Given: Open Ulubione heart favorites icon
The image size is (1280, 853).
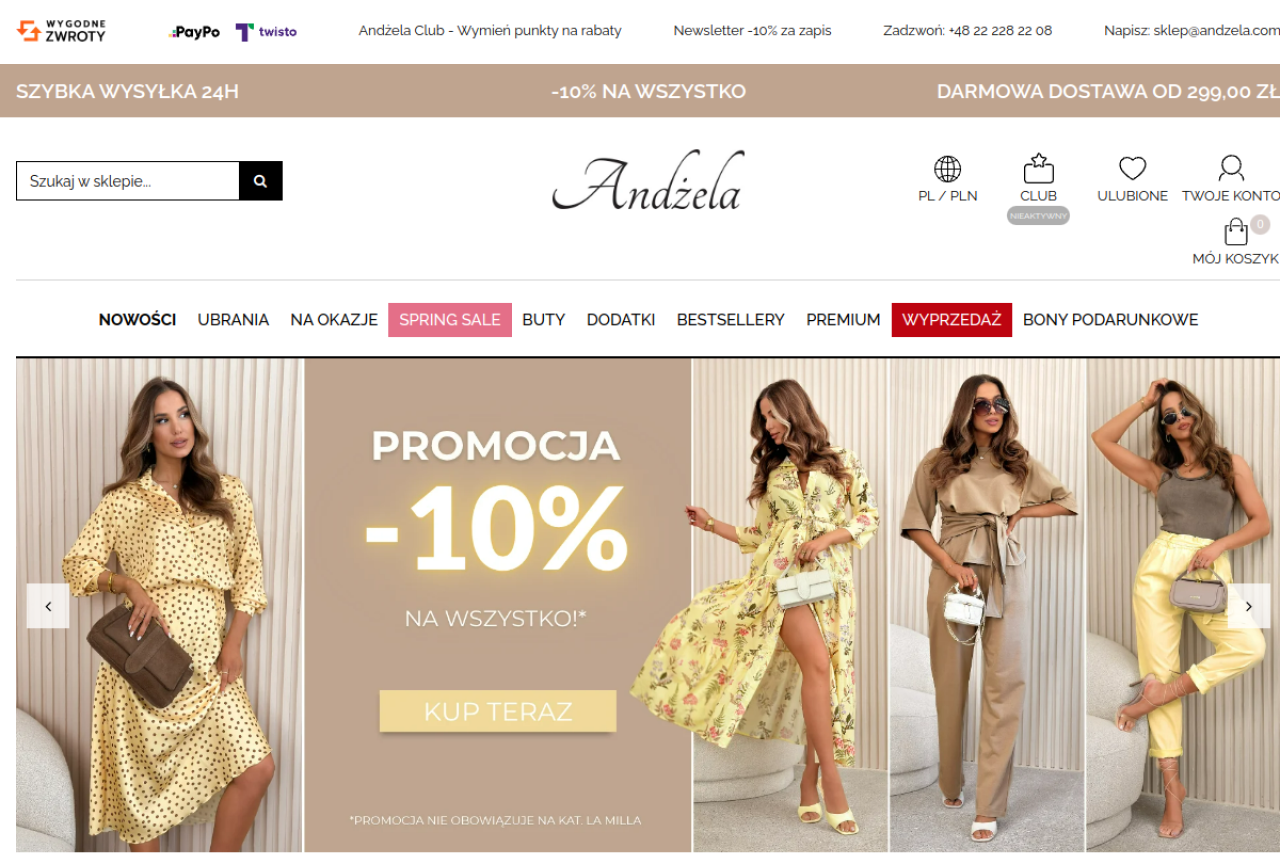Looking at the screenshot, I should [1132, 168].
